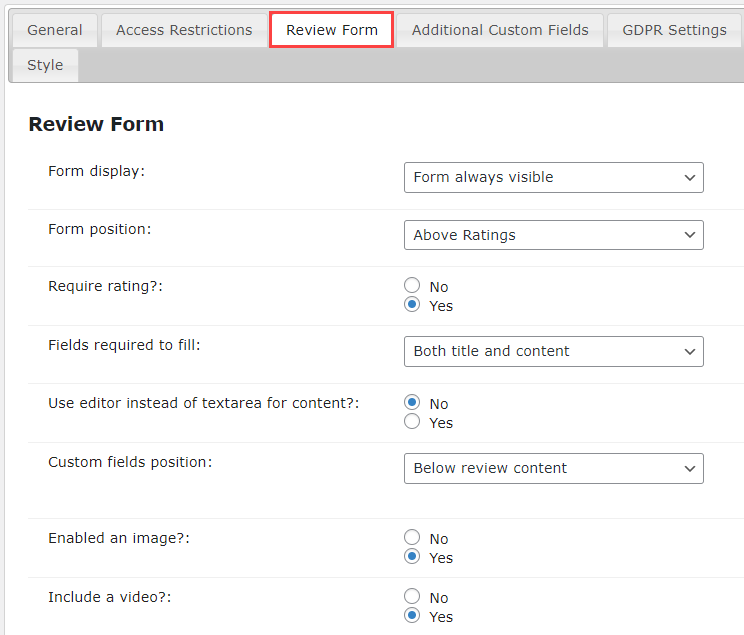Viewport: 744px width, 635px height.
Task: Open Additional Custom Fields tab
Action: (500, 30)
